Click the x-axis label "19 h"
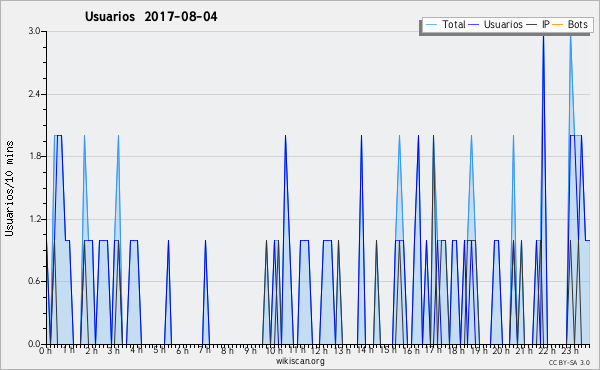This screenshot has height=370, width=600. pyautogui.click(x=478, y=350)
